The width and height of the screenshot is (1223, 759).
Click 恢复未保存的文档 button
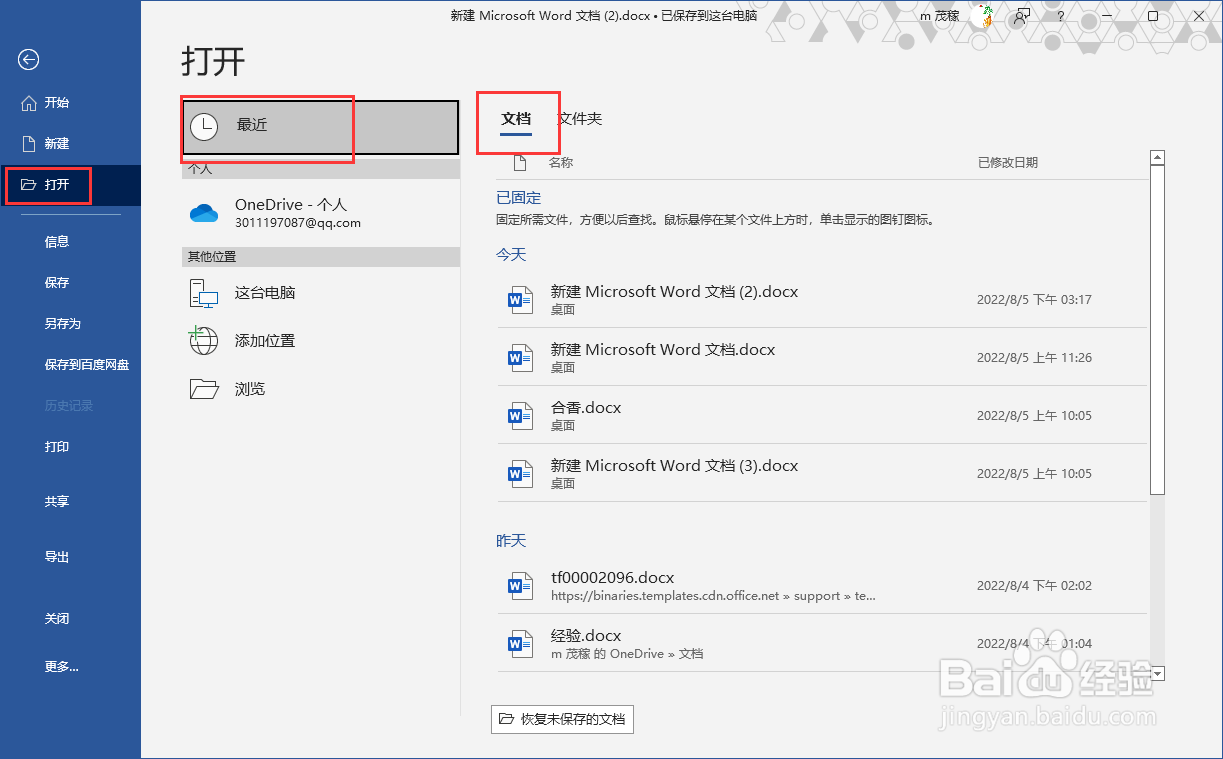pyautogui.click(x=562, y=719)
